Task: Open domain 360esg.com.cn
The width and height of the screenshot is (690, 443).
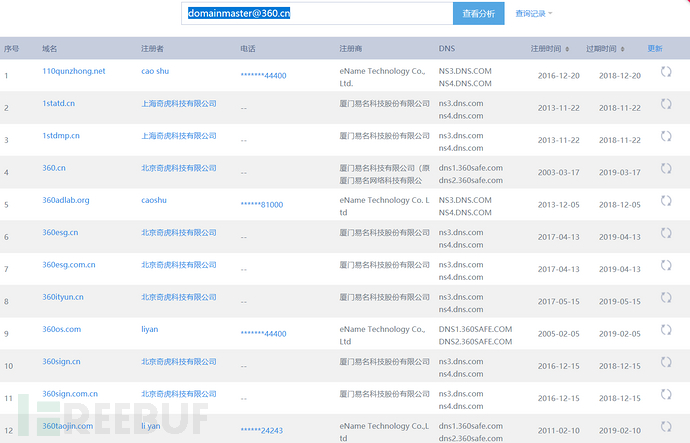Action: 69,264
